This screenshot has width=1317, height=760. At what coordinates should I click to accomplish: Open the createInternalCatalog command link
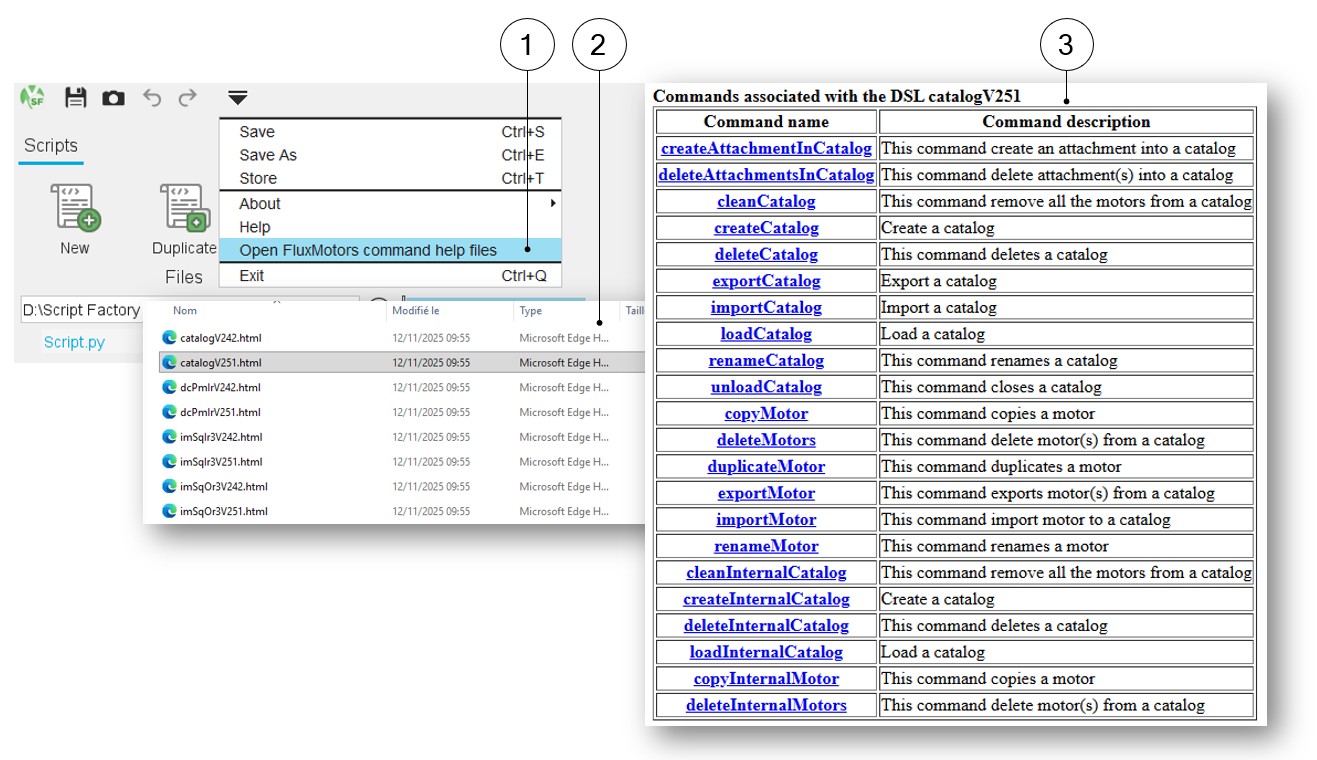pos(766,599)
